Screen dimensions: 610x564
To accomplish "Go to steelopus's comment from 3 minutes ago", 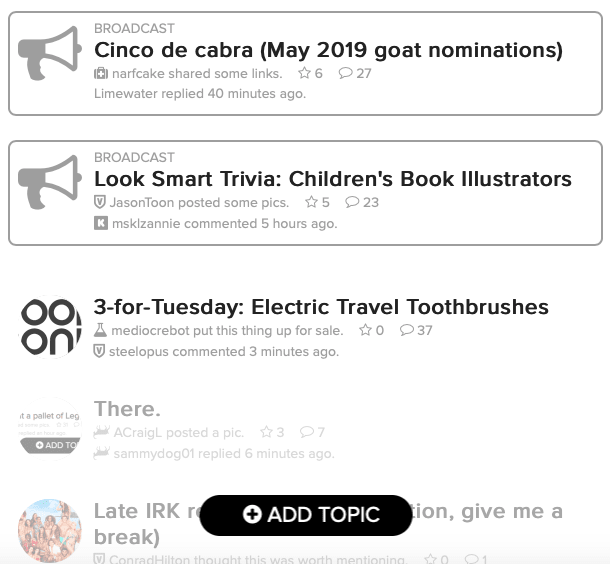I will click(223, 351).
